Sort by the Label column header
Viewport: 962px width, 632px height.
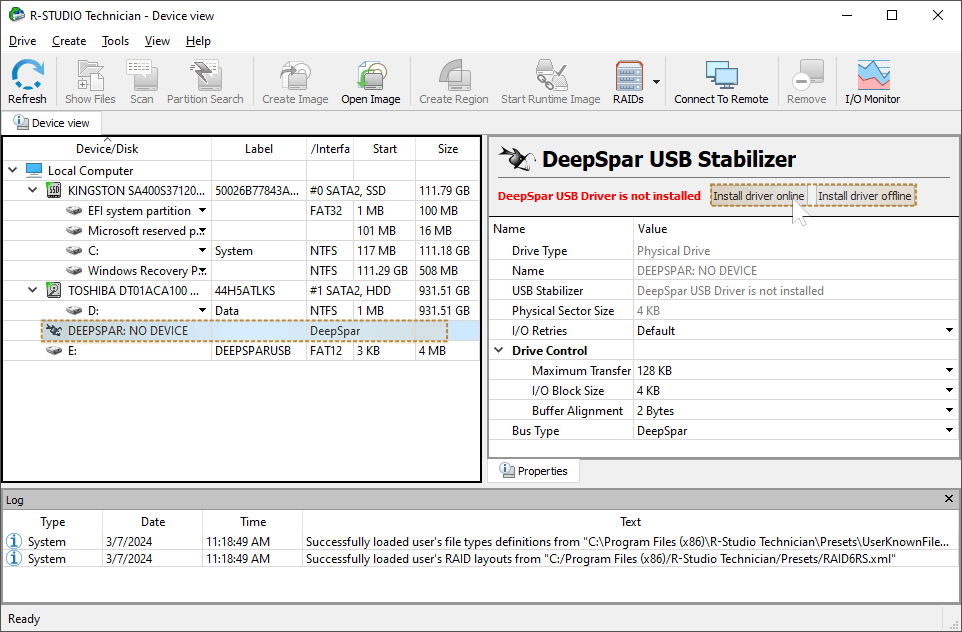(258, 148)
